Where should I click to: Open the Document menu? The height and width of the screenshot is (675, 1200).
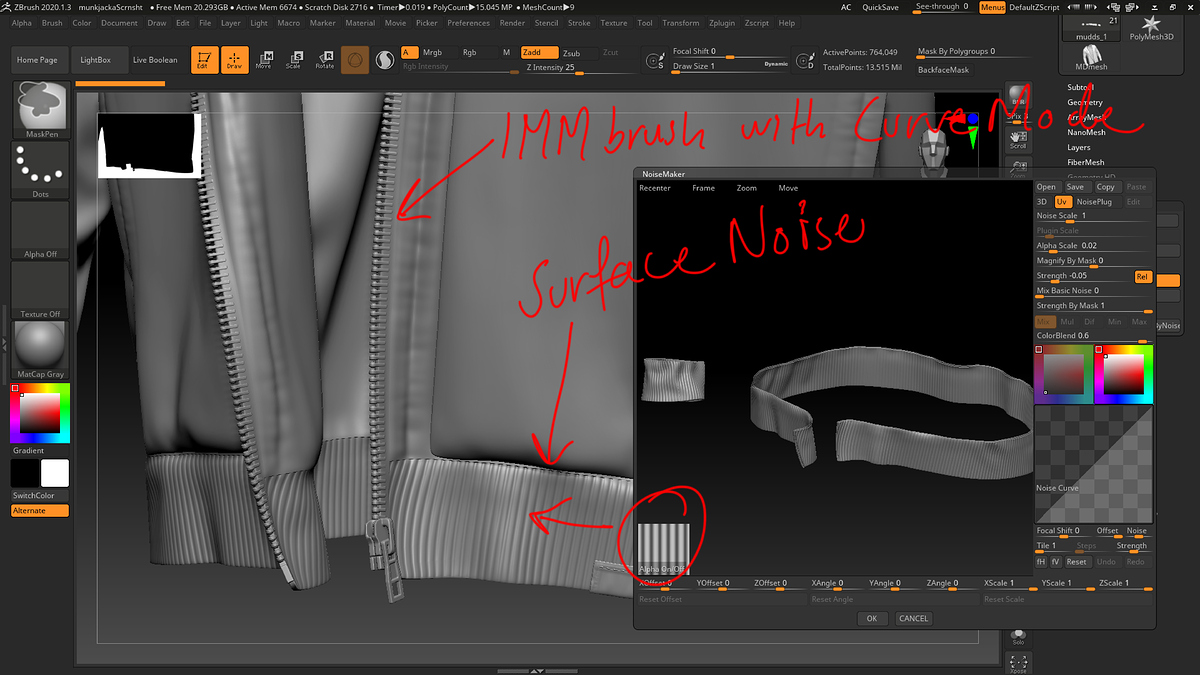coord(119,23)
